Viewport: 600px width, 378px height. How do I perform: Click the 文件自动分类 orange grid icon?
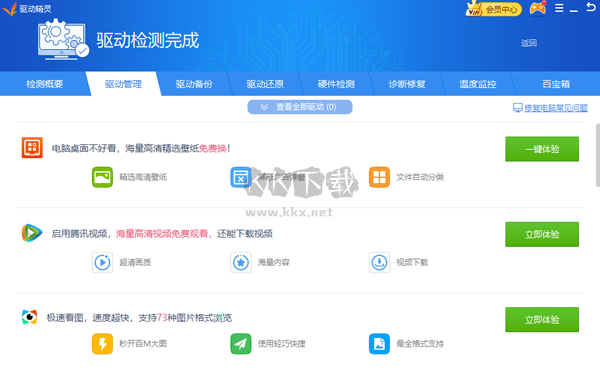coord(379,177)
